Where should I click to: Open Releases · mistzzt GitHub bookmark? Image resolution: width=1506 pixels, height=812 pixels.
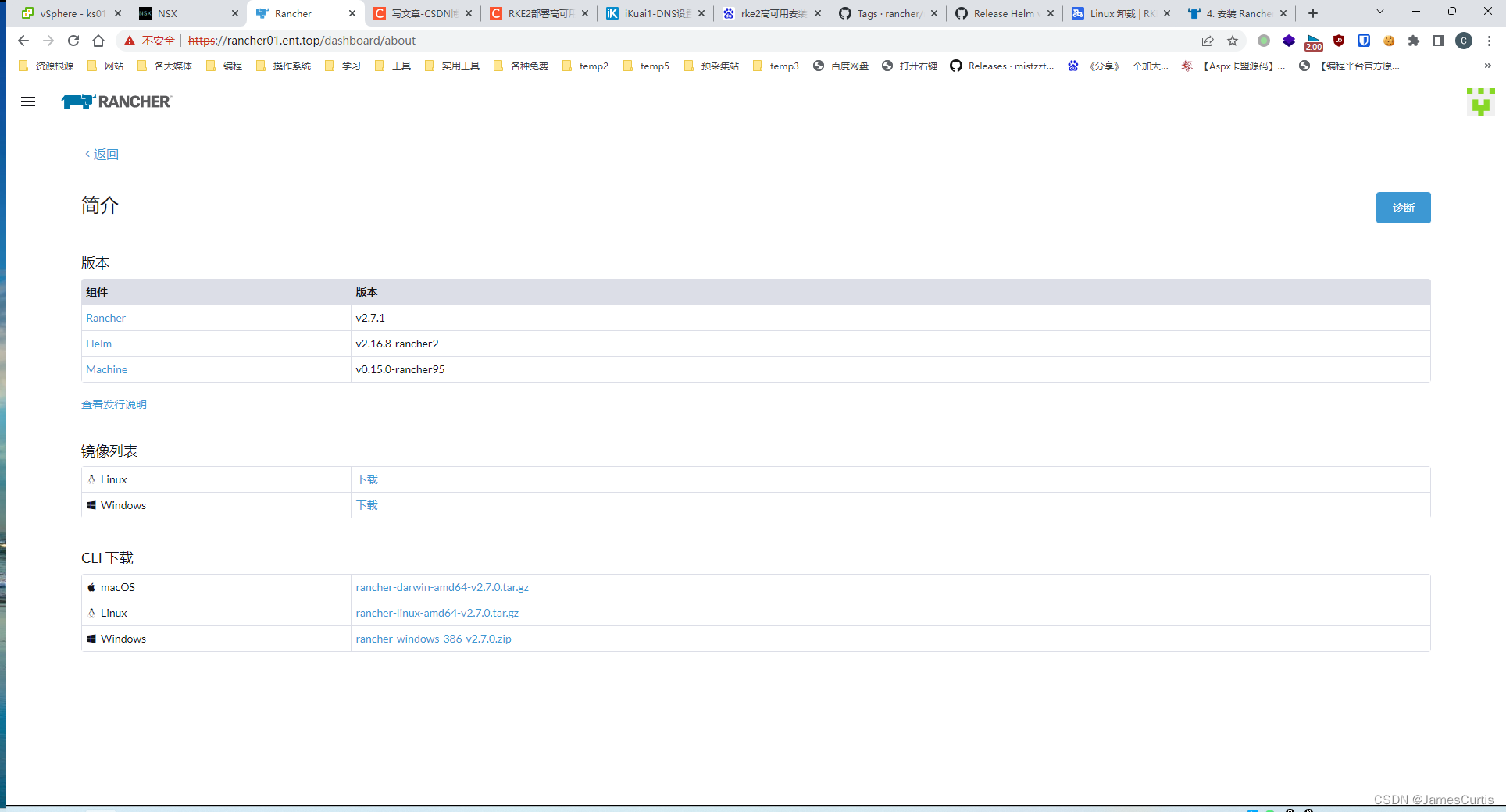[1002, 66]
